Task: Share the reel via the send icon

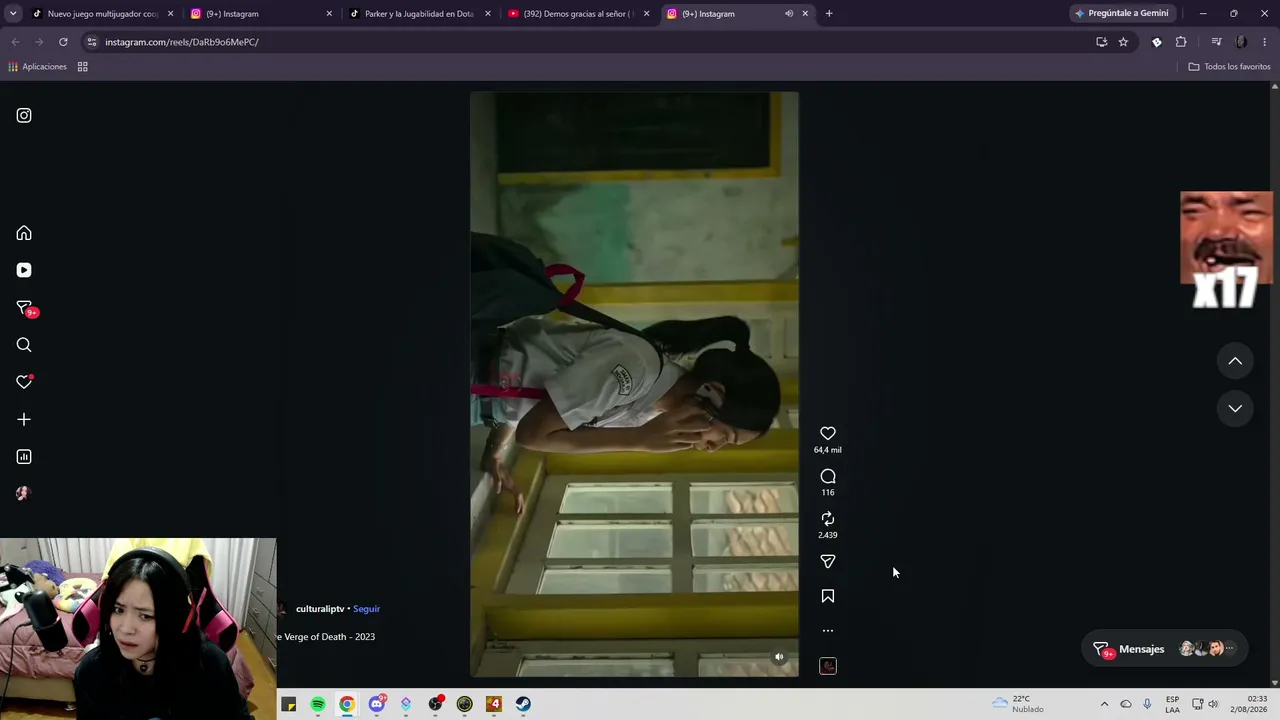Action: point(828,561)
